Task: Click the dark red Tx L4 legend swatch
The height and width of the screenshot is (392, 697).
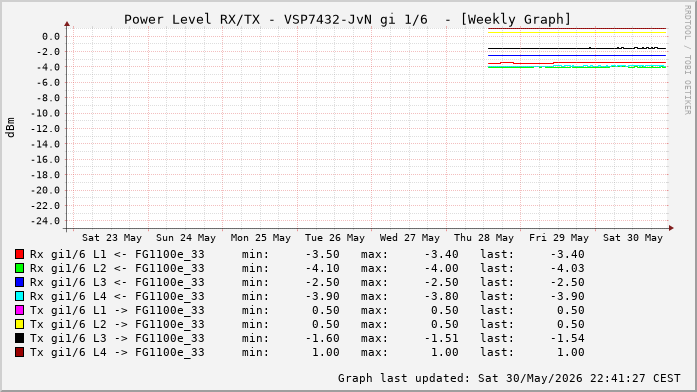Action: click(x=19, y=352)
